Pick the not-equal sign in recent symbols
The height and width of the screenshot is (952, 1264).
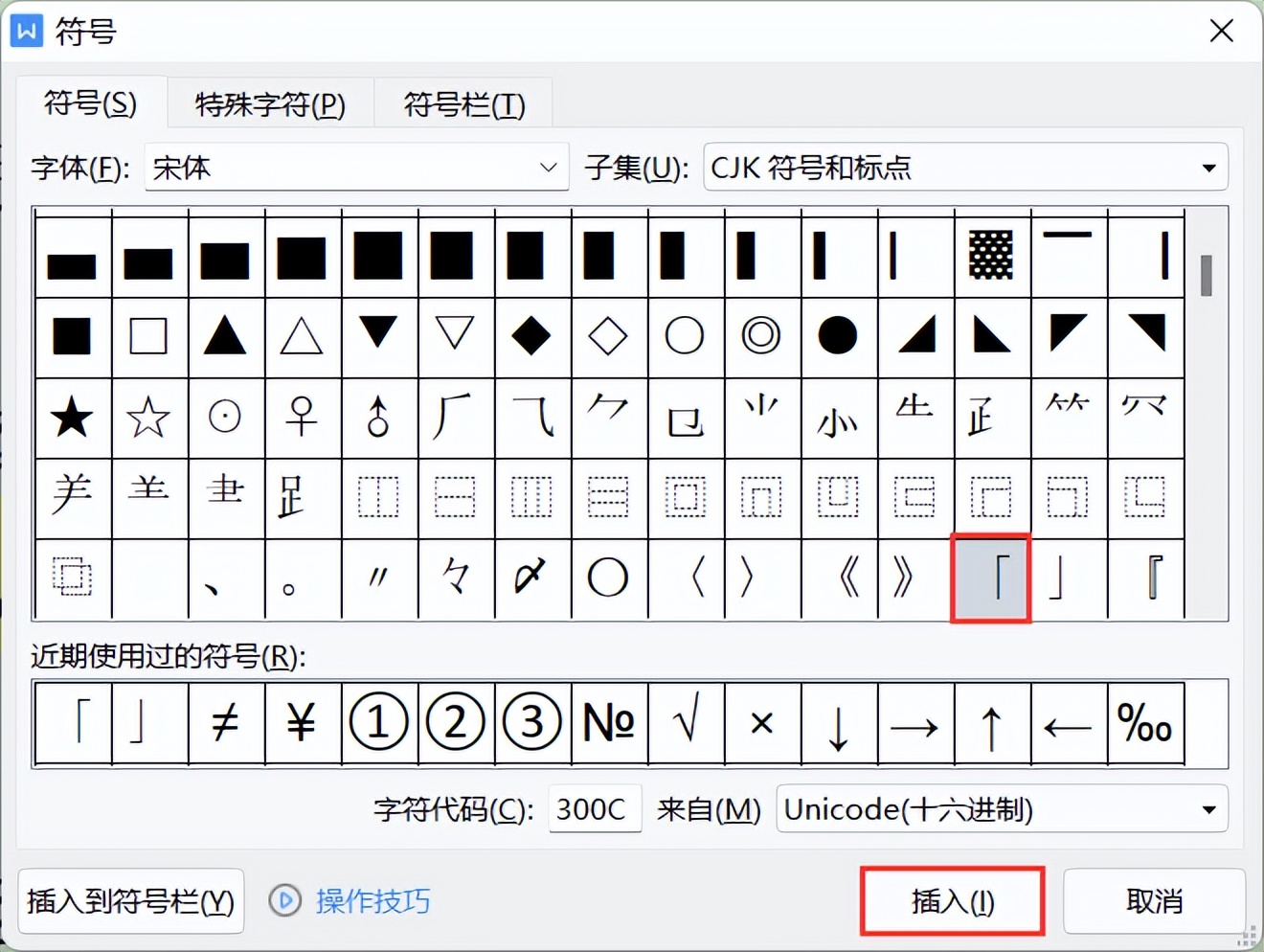pyautogui.click(x=225, y=723)
